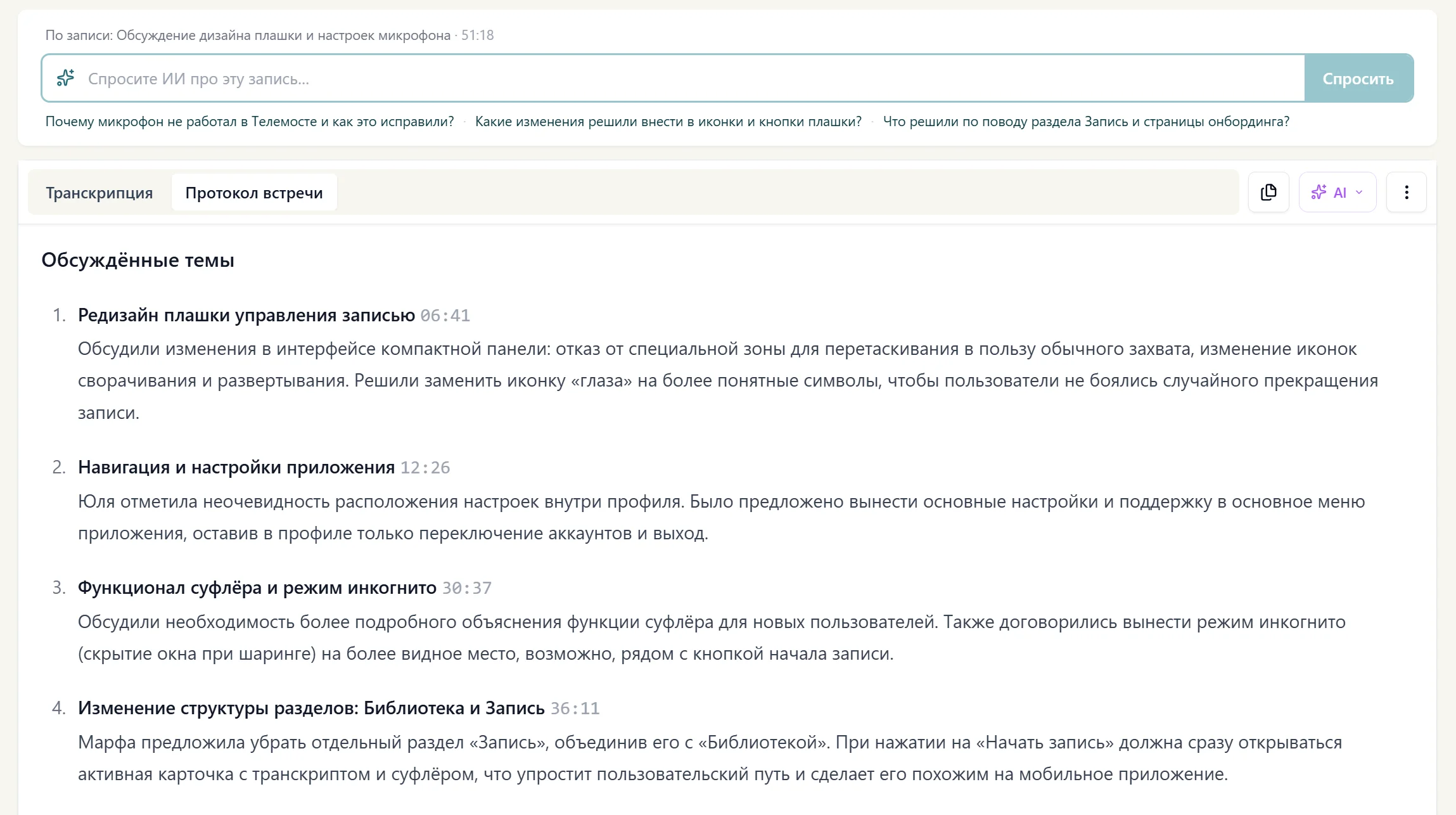1456x815 pixels.
Task: Click the paragraph starting Юля отметила неочевидность
Action: tap(722, 517)
